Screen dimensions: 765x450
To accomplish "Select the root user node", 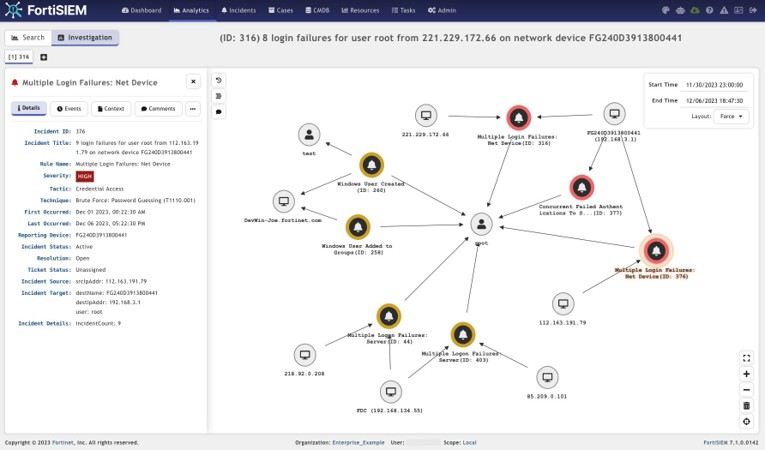I will (481, 224).
